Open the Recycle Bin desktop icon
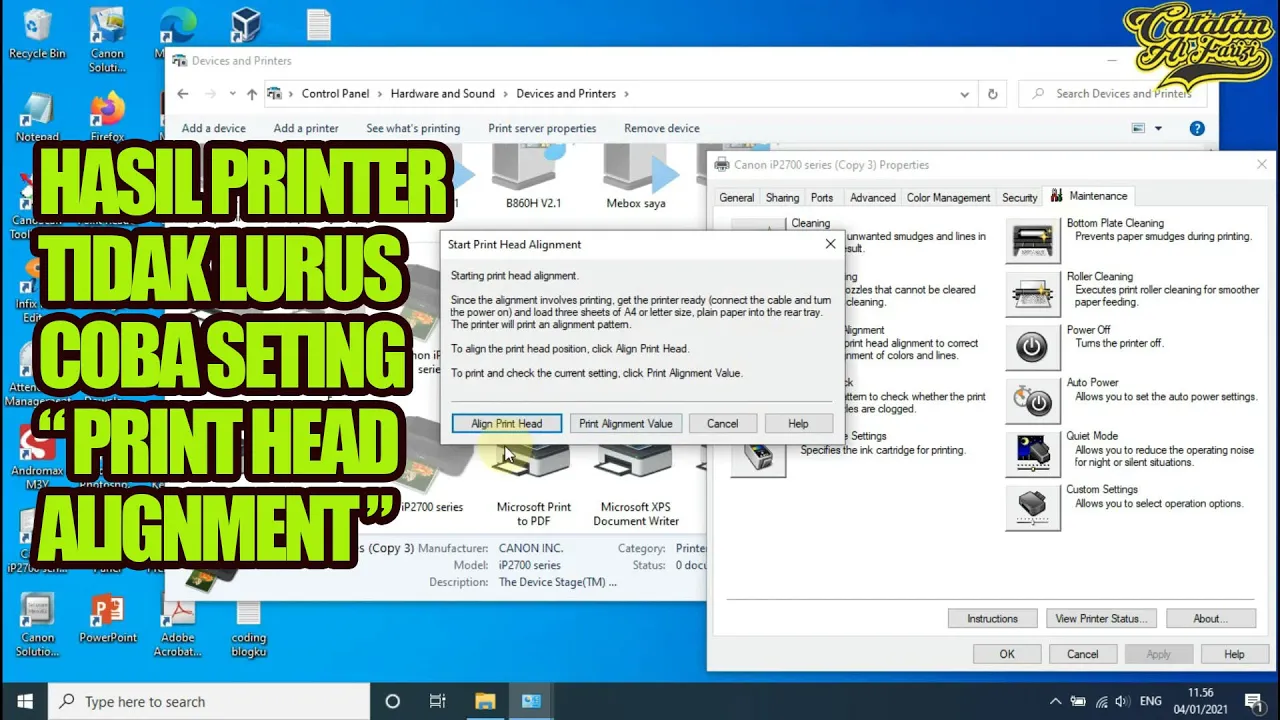This screenshot has width=1280, height=720. [x=37, y=34]
